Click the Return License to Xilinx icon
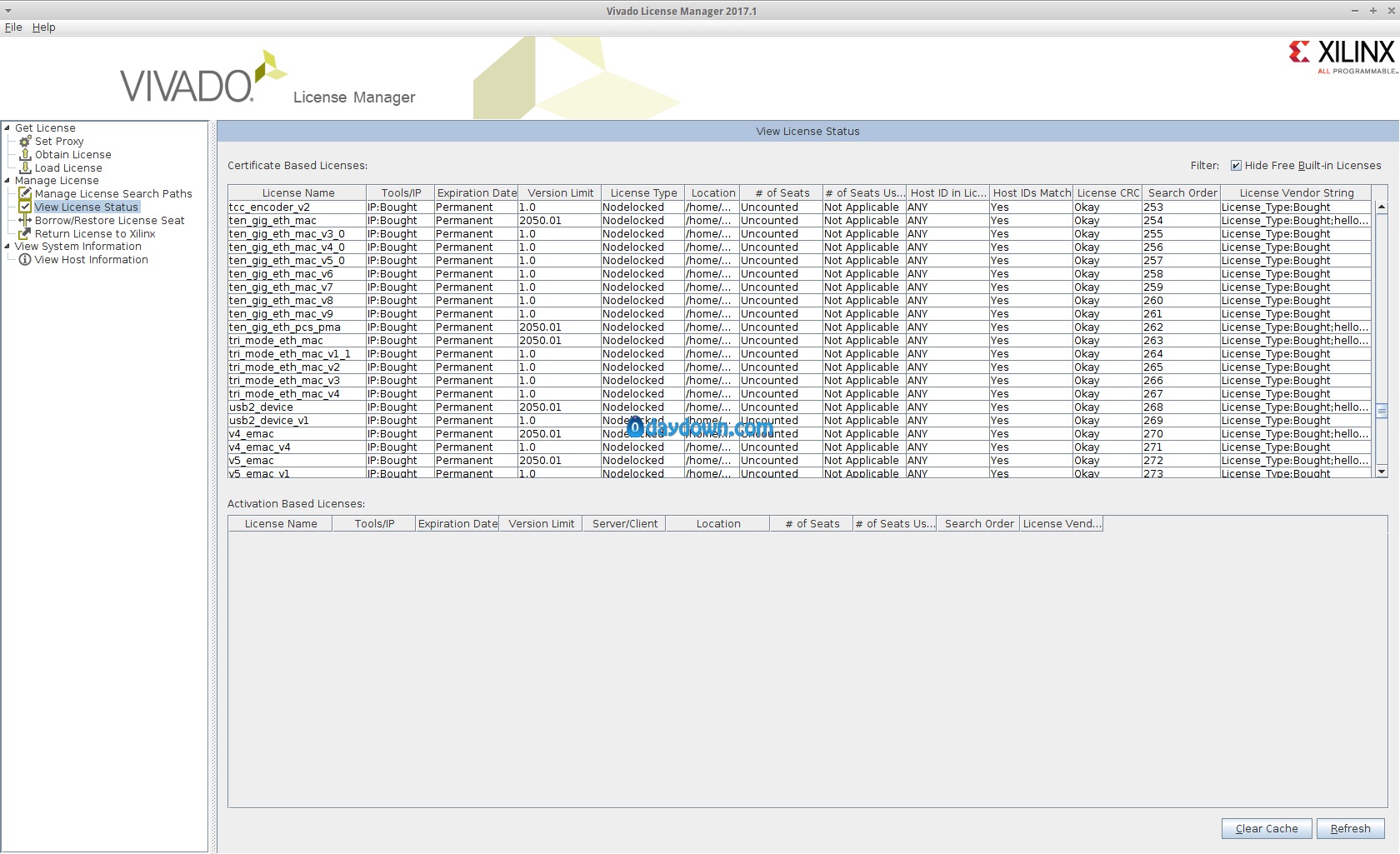Screen dimensions: 1400x854 point(25,234)
